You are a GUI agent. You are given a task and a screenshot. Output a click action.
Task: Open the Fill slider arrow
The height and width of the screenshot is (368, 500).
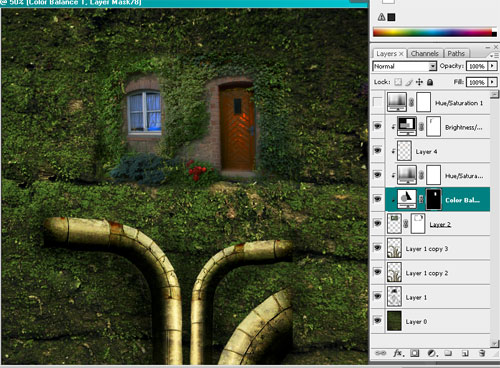click(x=492, y=82)
